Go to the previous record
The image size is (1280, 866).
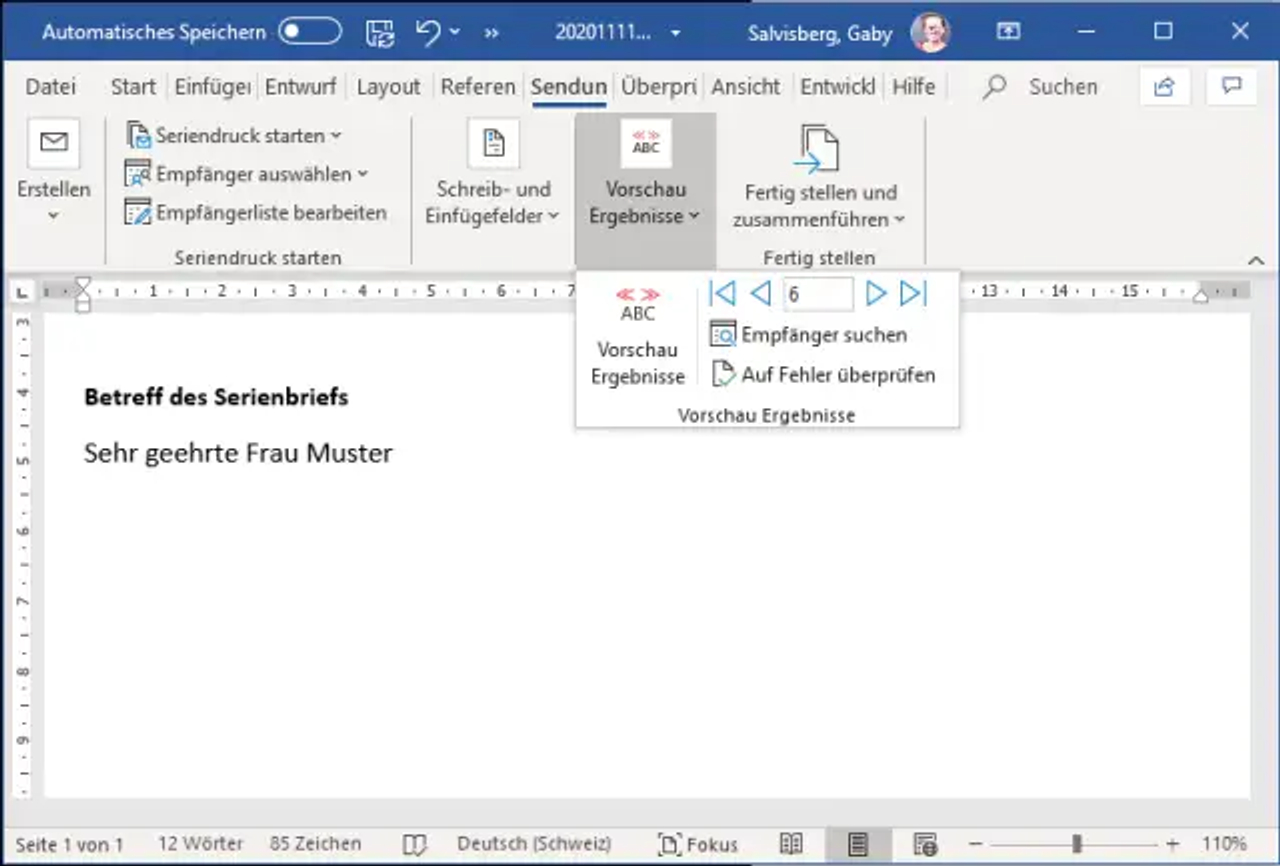tap(760, 293)
